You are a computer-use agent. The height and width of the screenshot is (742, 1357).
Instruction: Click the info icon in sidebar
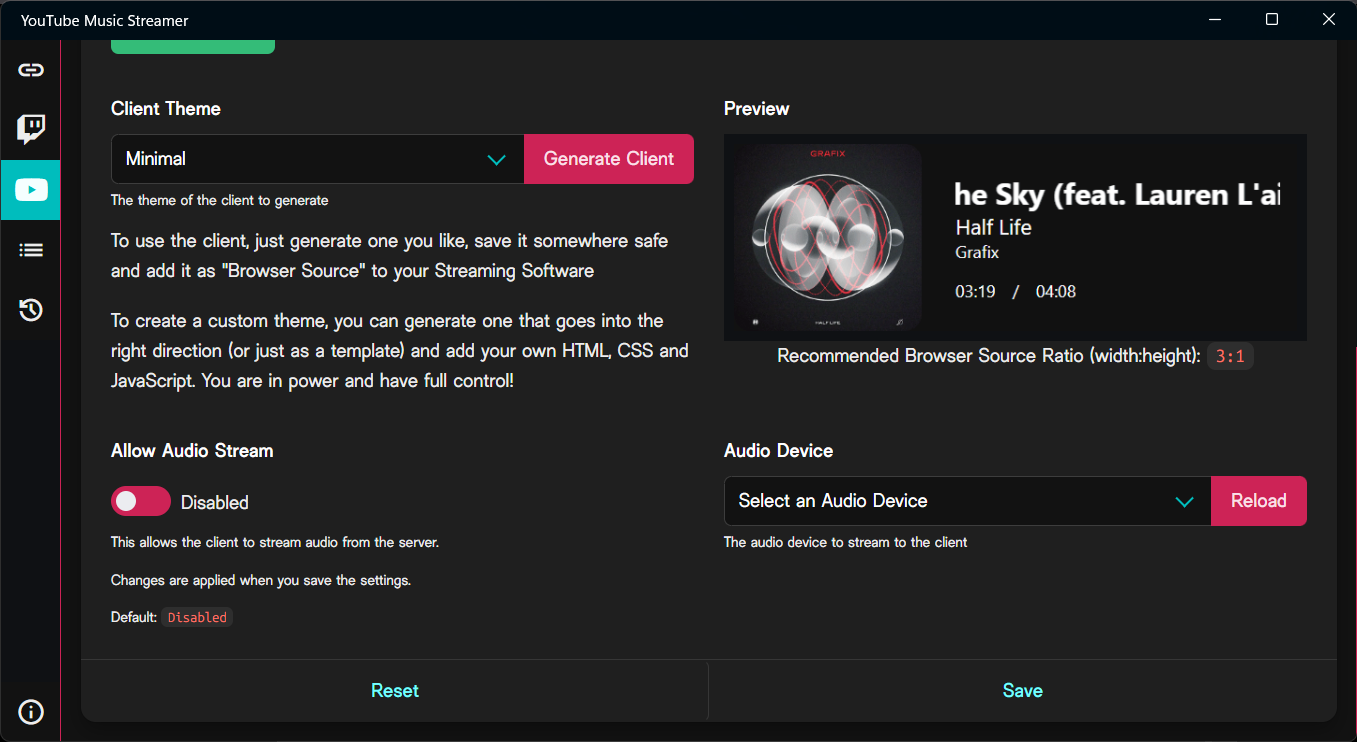31,712
